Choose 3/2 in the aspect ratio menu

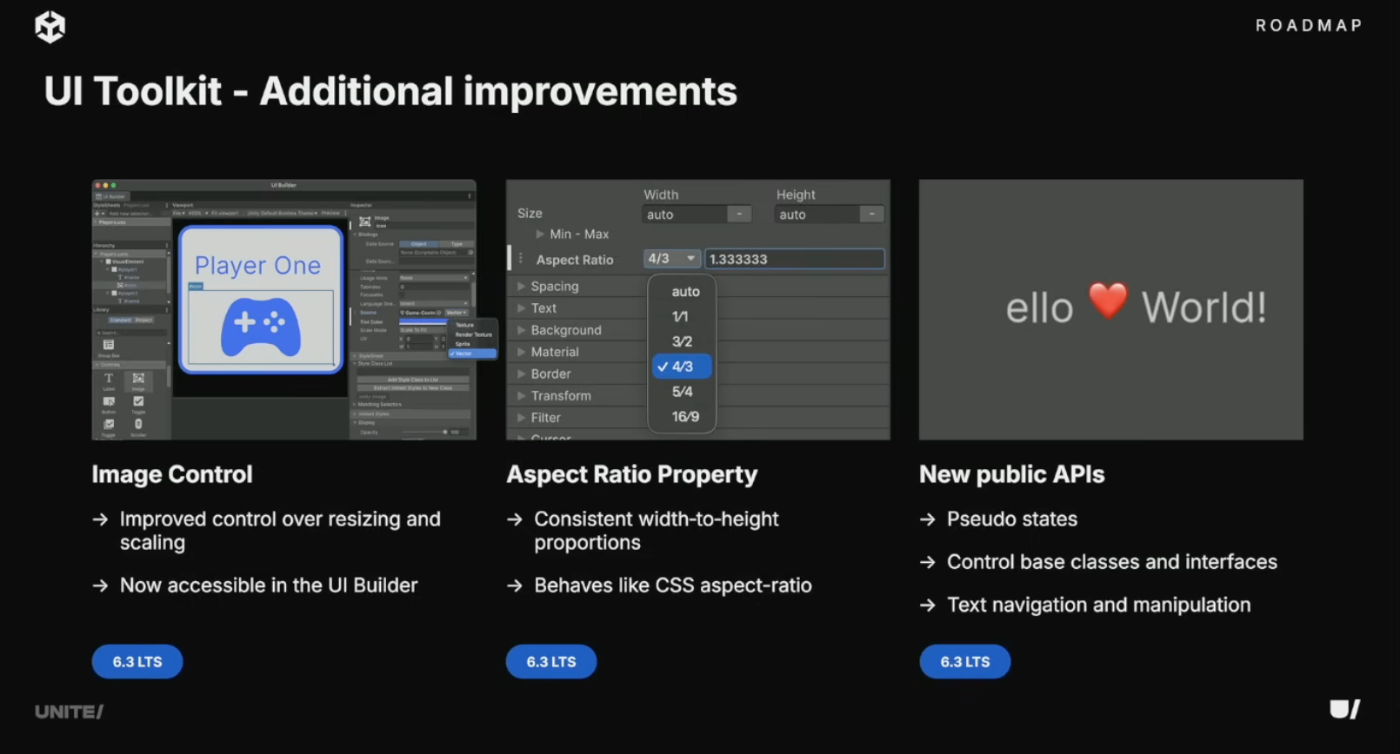point(682,342)
